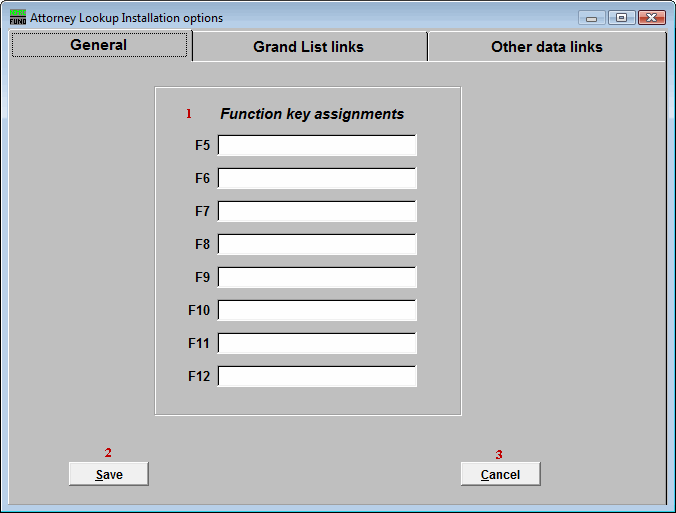Screen dimensions: 676x513
Task: Click the F5 assignment input field
Action: (316, 146)
